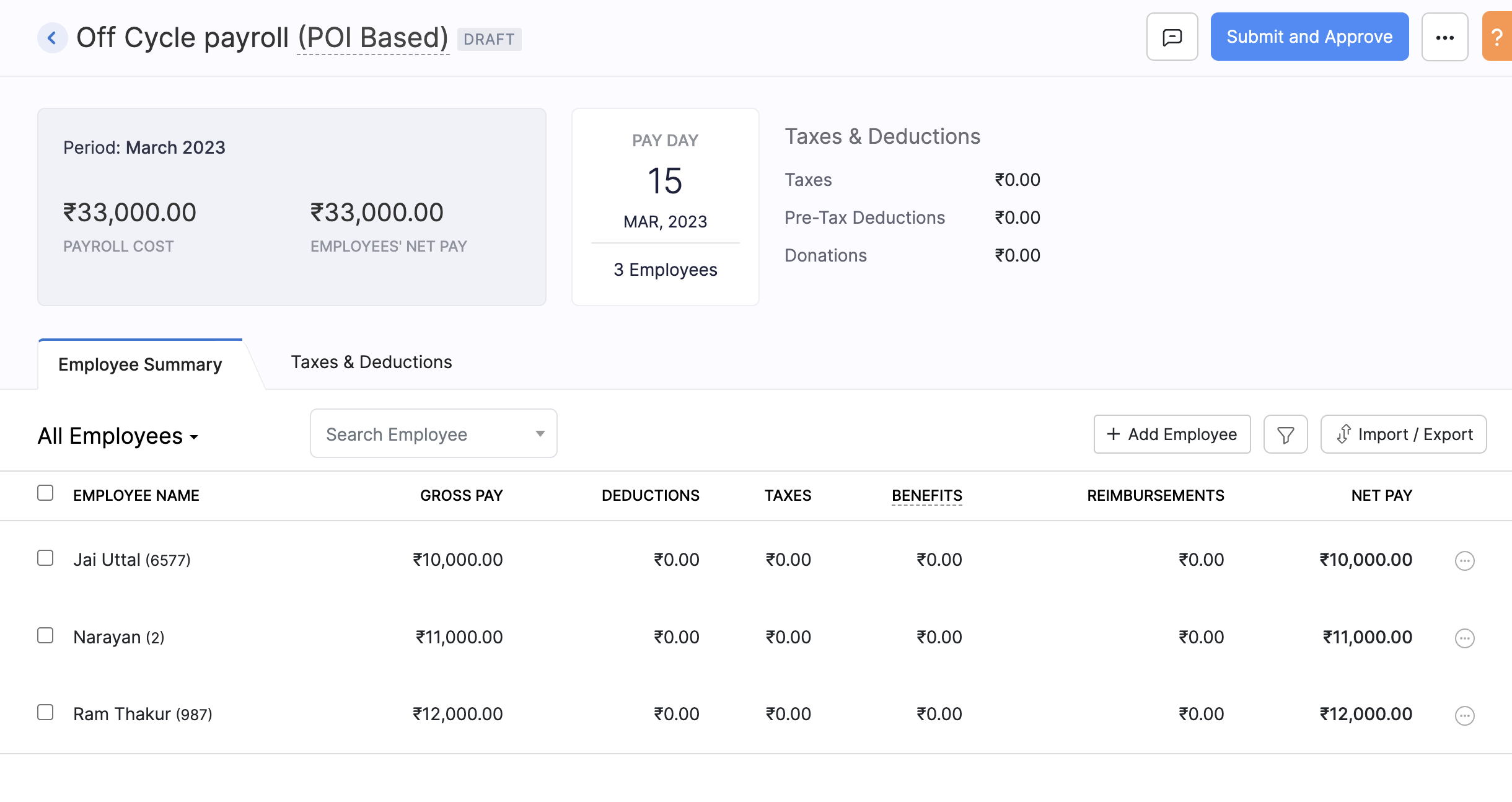Toggle the checkbox for Narayan row
The image size is (1512, 802).
pos(45,634)
